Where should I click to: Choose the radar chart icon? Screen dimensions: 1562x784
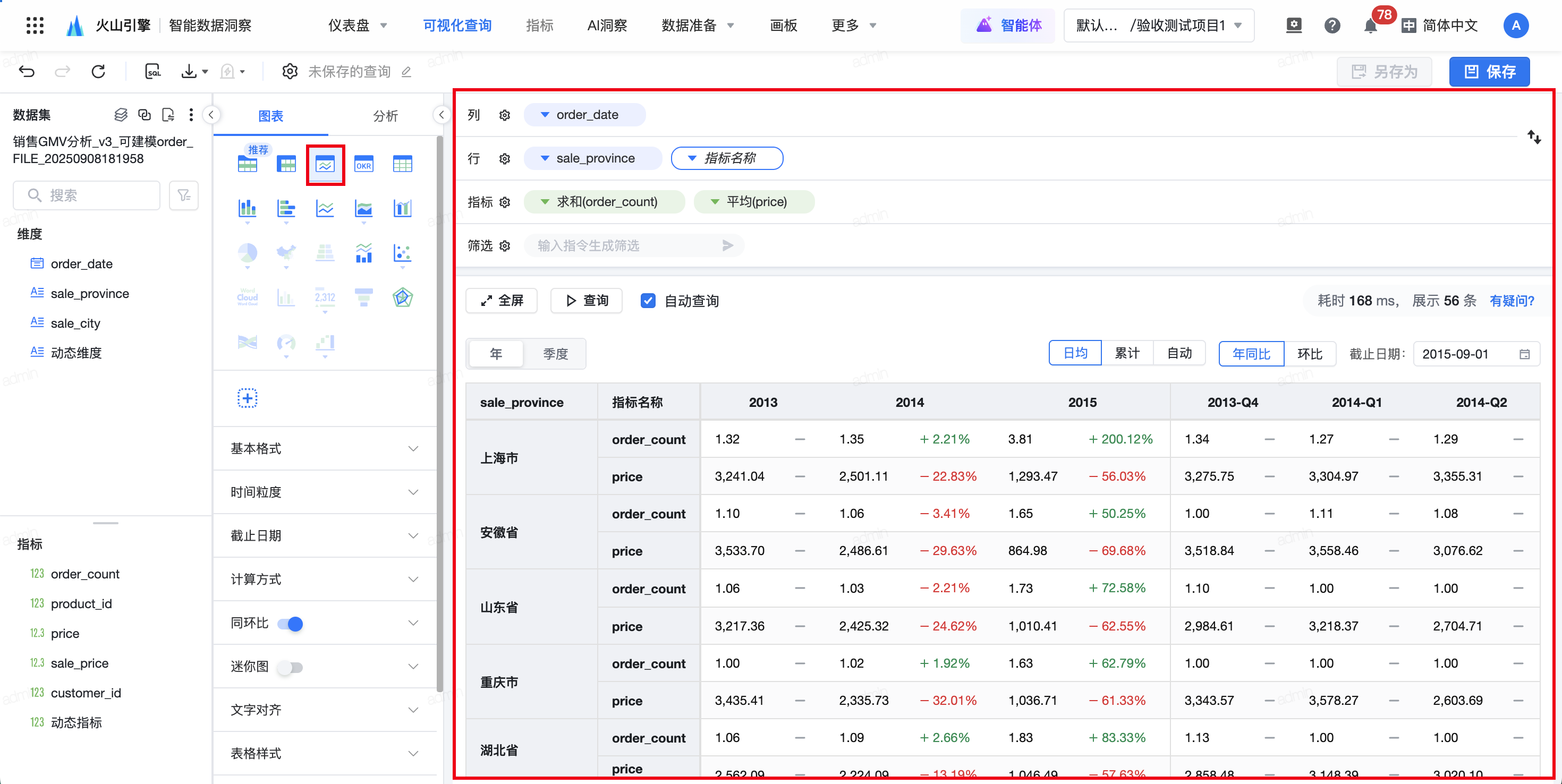pyautogui.click(x=402, y=297)
